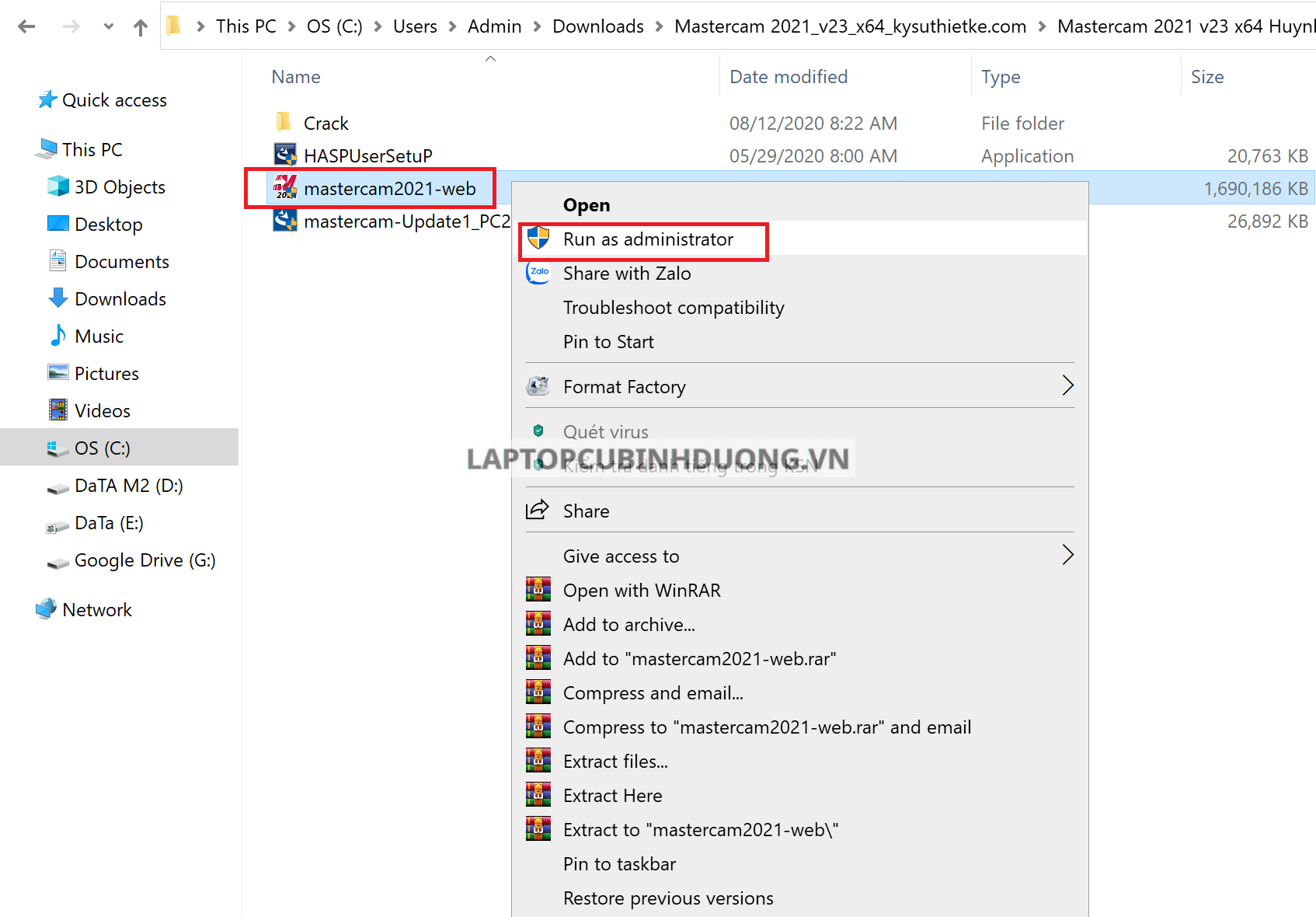Choose Troubleshoot compatibility from the menu

673,308
